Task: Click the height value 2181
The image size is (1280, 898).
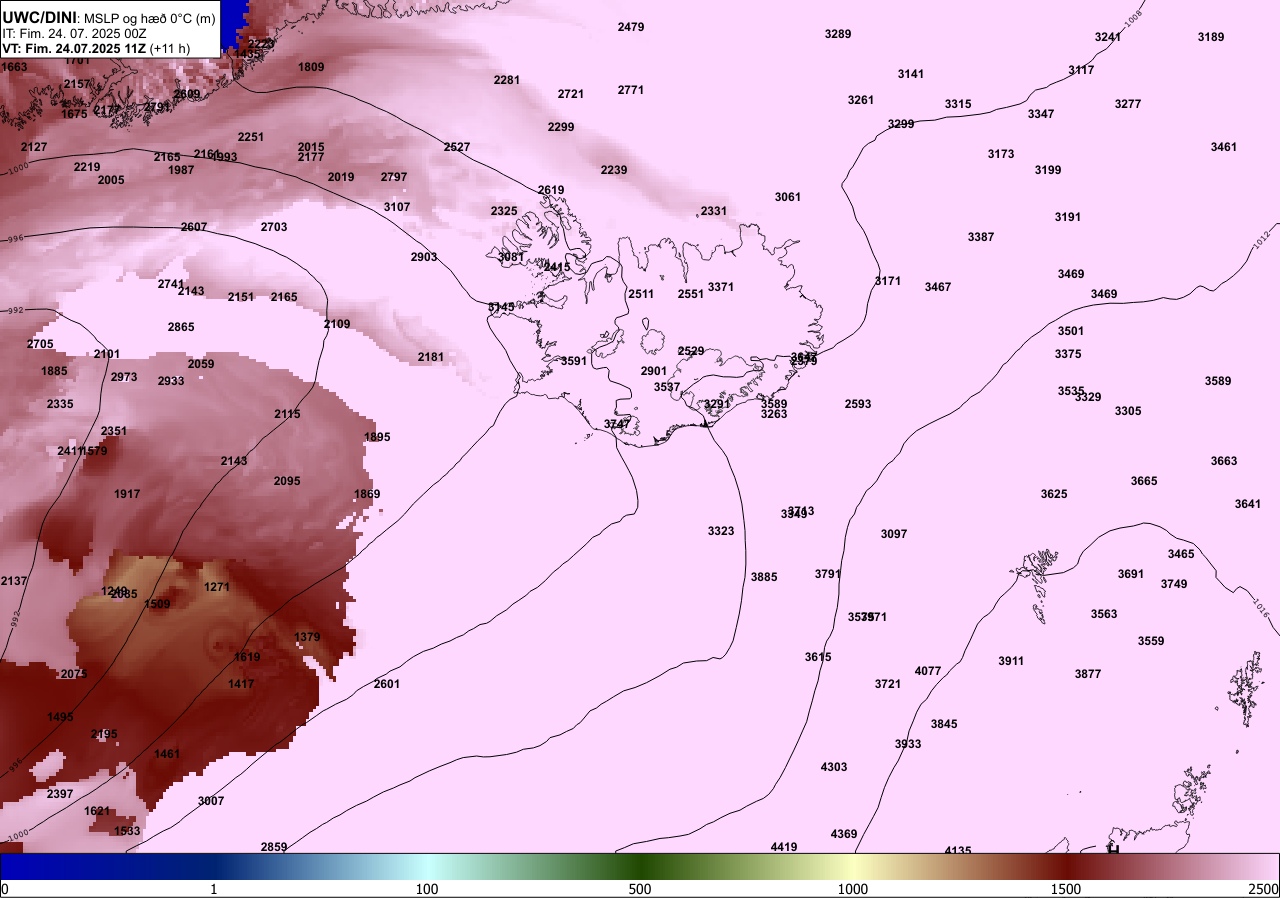Action: tap(431, 357)
